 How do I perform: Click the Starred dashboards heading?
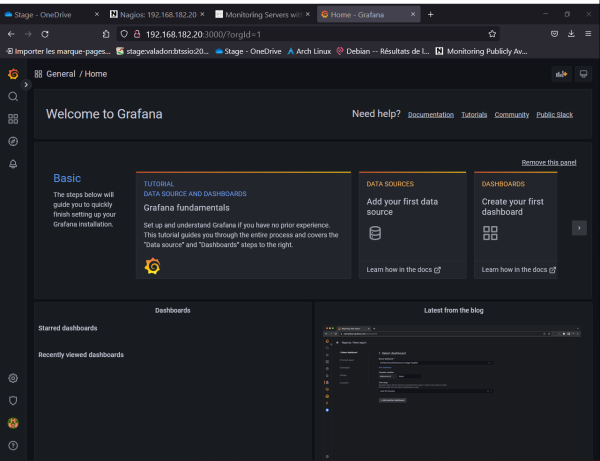[x=68, y=328]
